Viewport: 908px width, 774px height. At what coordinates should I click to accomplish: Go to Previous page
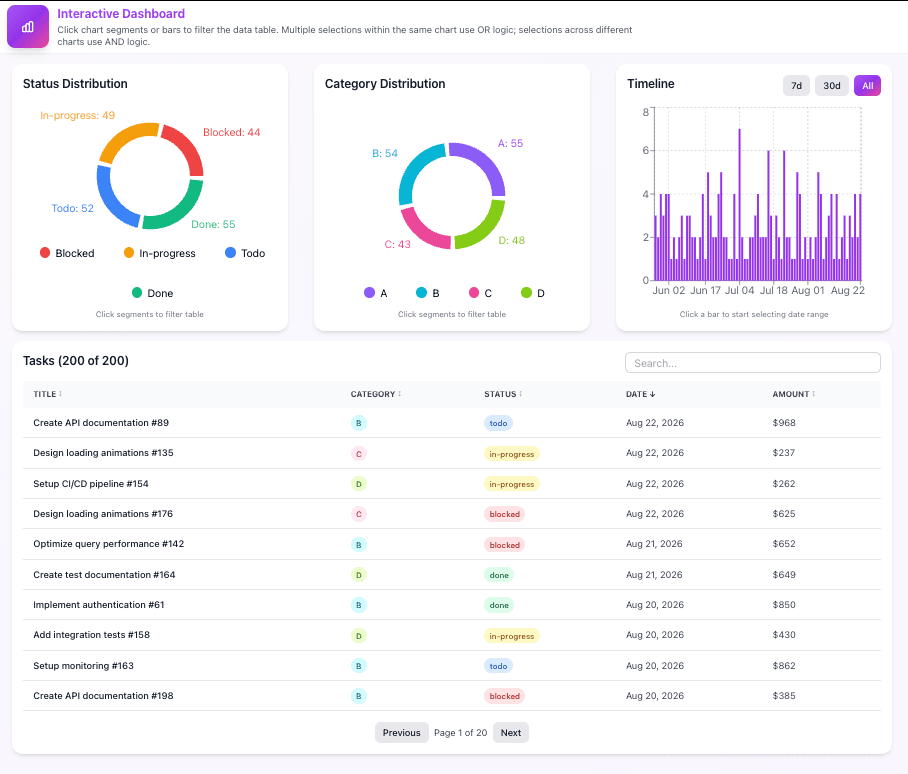tap(401, 732)
